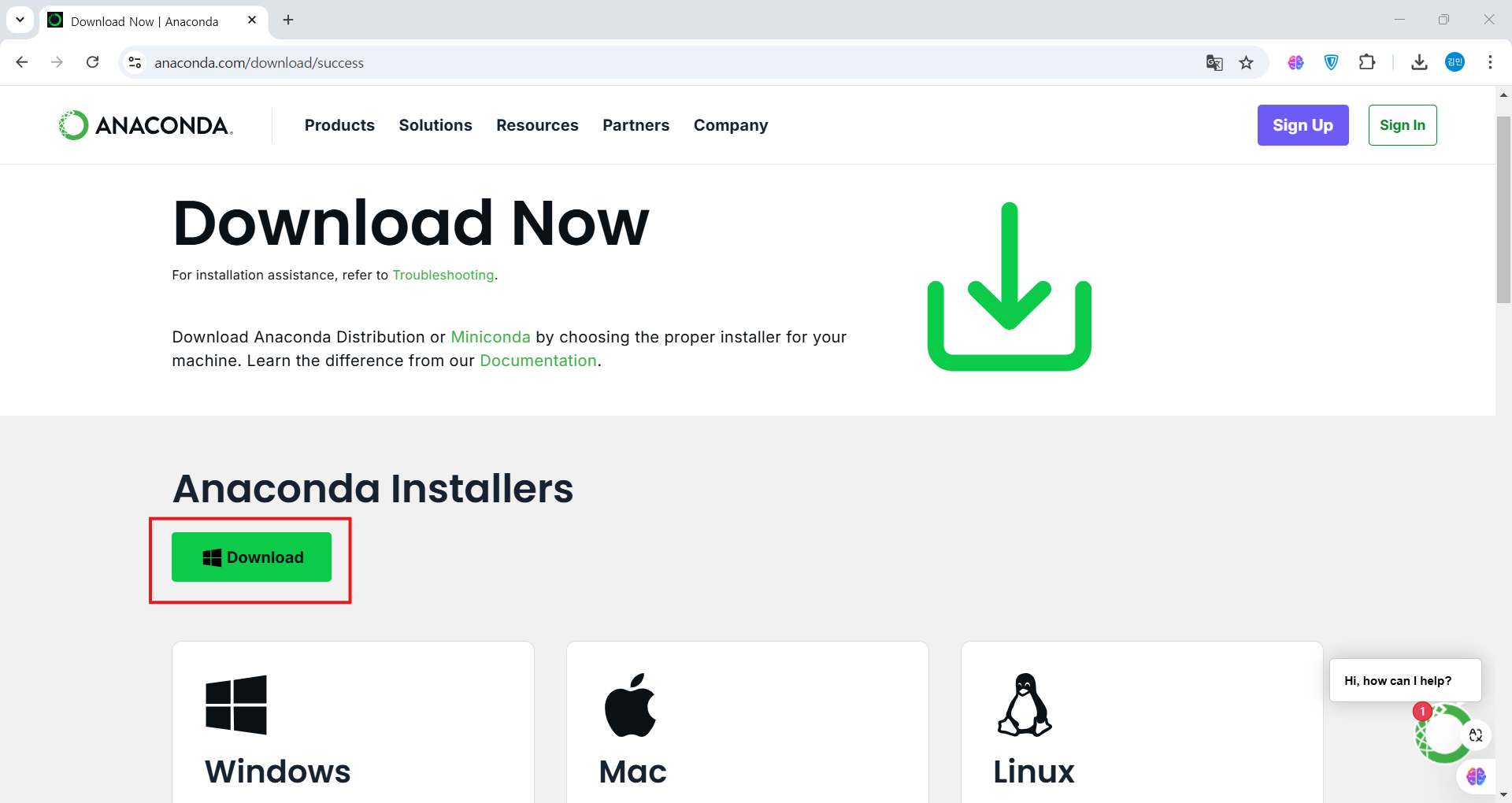1512x803 pixels.
Task: Reload the page with refresh icon
Action: (x=92, y=62)
